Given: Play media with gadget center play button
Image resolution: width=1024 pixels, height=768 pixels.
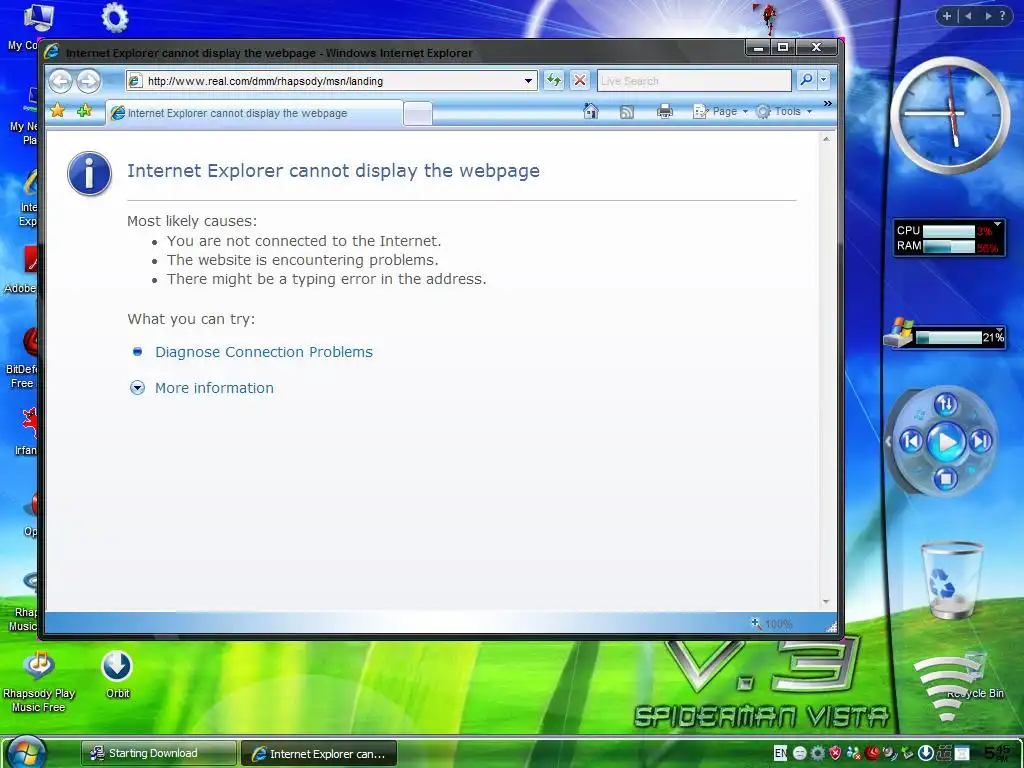Looking at the screenshot, I should [x=946, y=442].
